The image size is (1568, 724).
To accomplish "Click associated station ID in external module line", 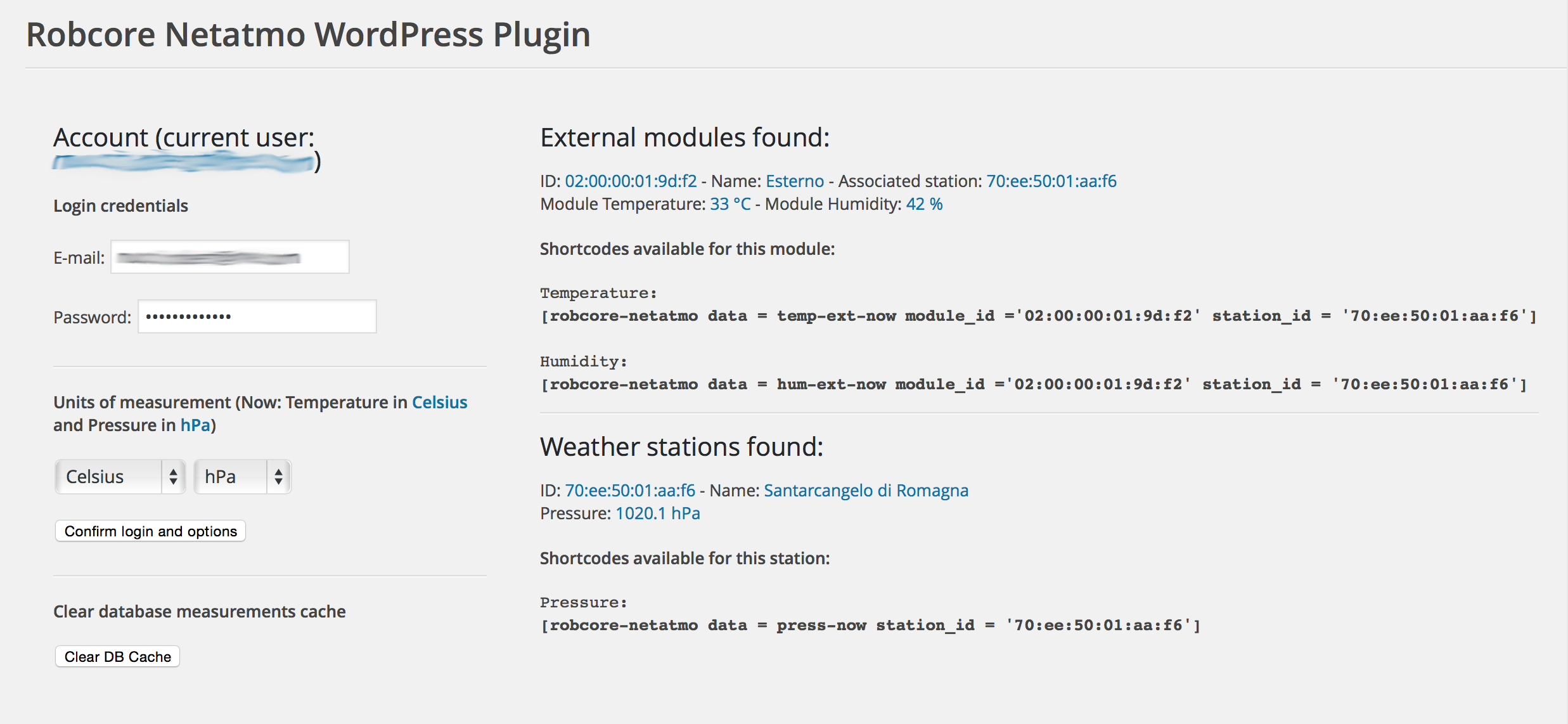I will pyautogui.click(x=1051, y=181).
